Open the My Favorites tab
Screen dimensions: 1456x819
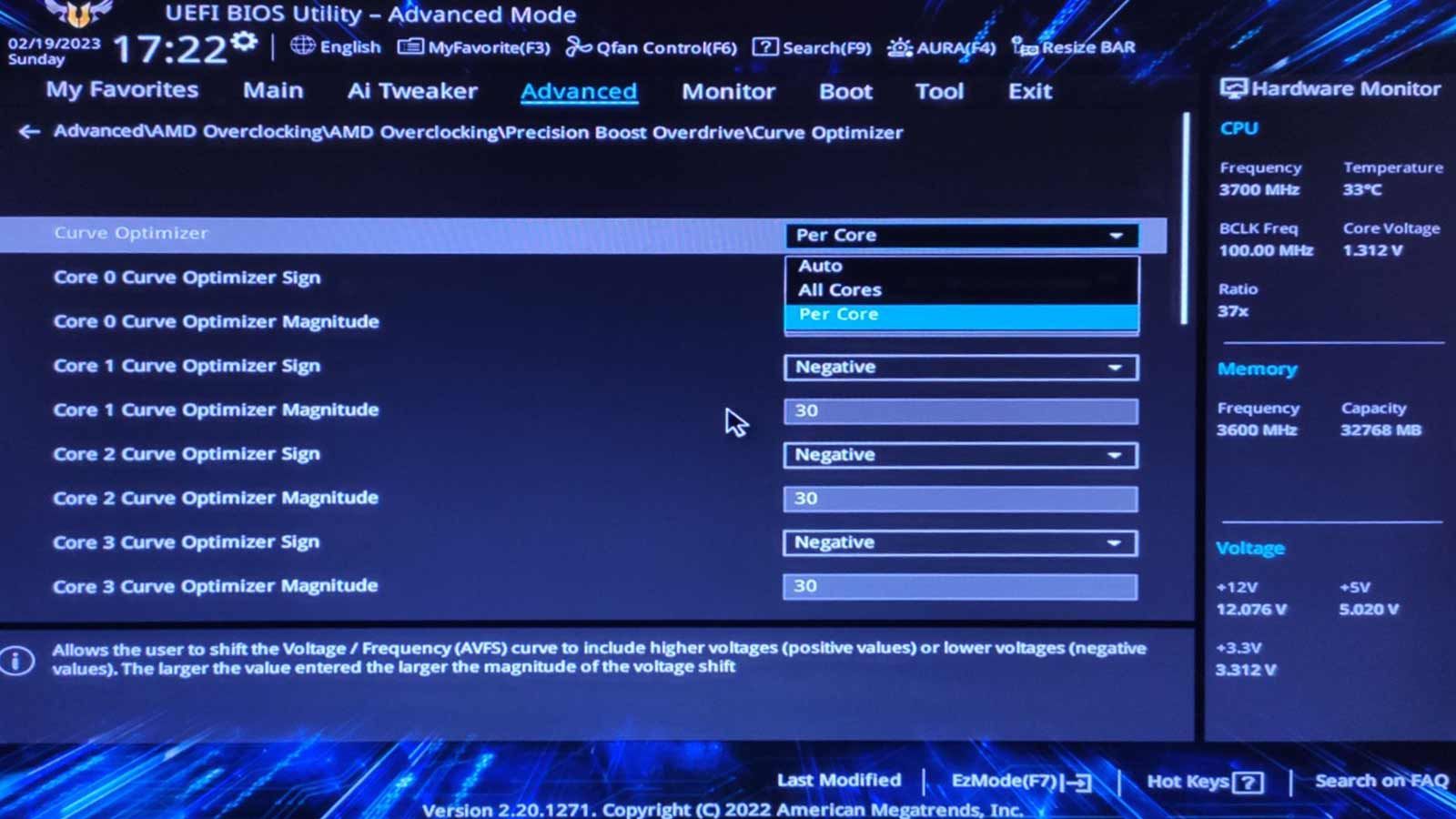coord(122,90)
